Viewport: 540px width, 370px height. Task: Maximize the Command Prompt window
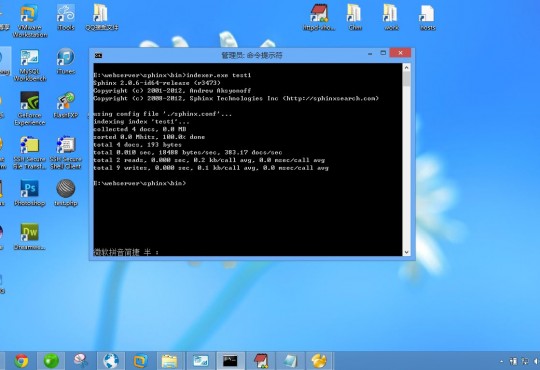[x=383, y=53]
